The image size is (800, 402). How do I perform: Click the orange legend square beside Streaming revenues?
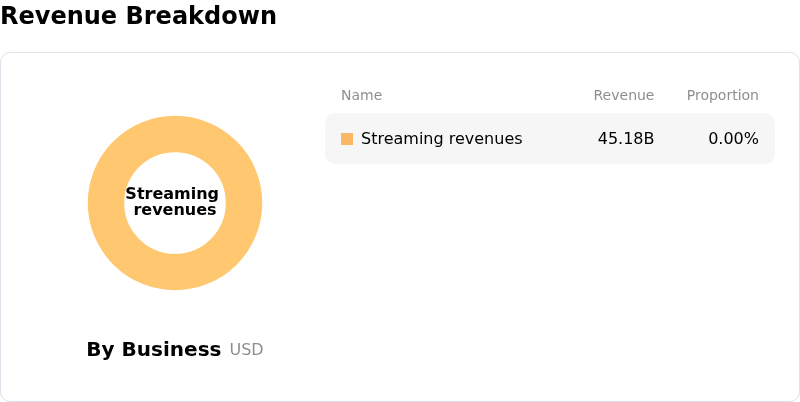coord(347,139)
